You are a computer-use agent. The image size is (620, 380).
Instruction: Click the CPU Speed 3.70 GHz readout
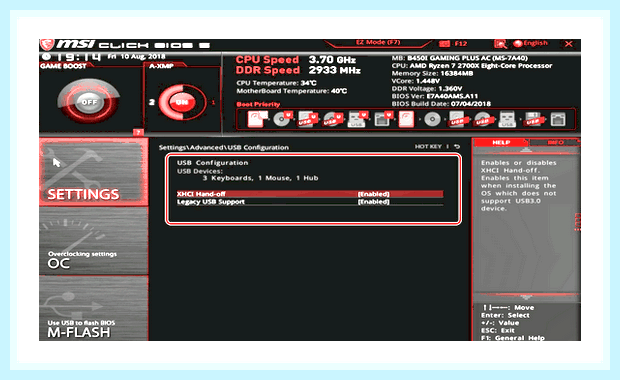coord(296,60)
